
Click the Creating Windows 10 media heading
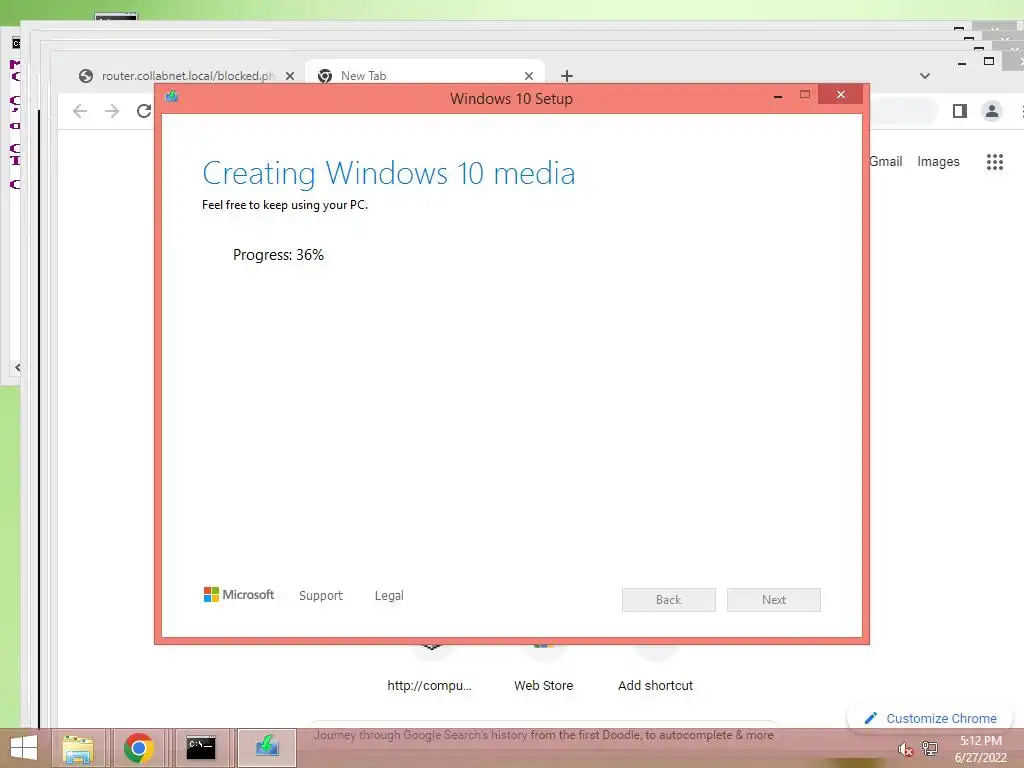click(389, 174)
